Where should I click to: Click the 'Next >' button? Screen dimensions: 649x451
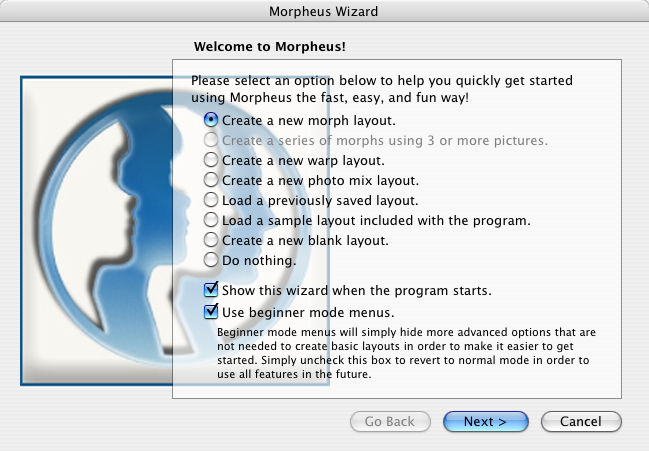pyautogui.click(x=485, y=422)
